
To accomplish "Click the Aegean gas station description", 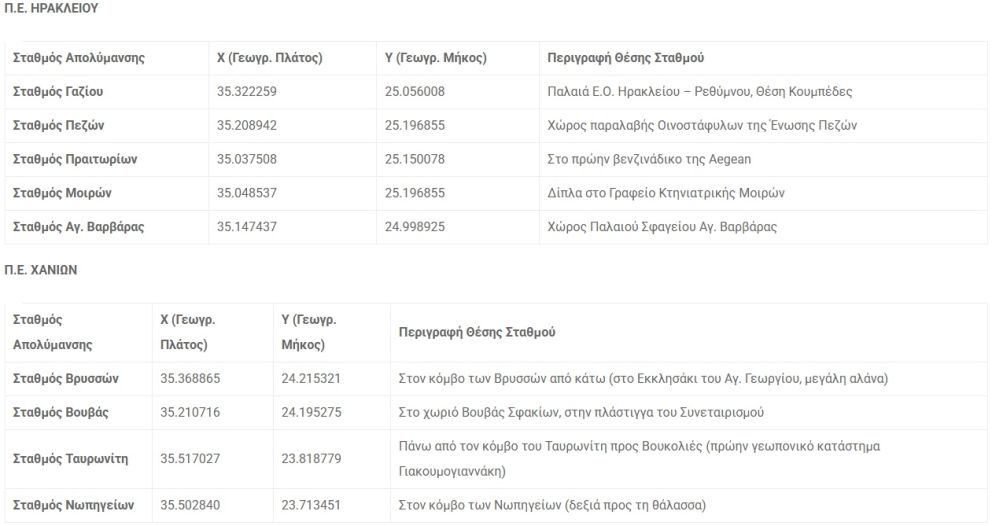I will (649, 160).
